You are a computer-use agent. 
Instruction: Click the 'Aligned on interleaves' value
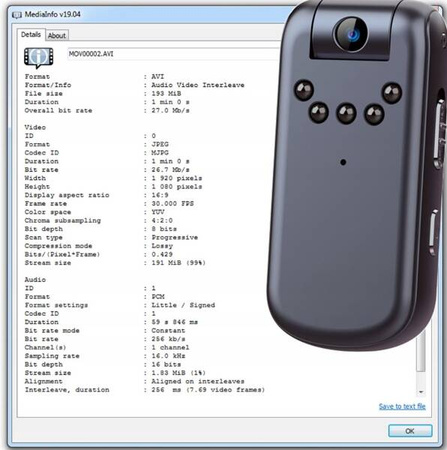pyautogui.click(x=198, y=381)
